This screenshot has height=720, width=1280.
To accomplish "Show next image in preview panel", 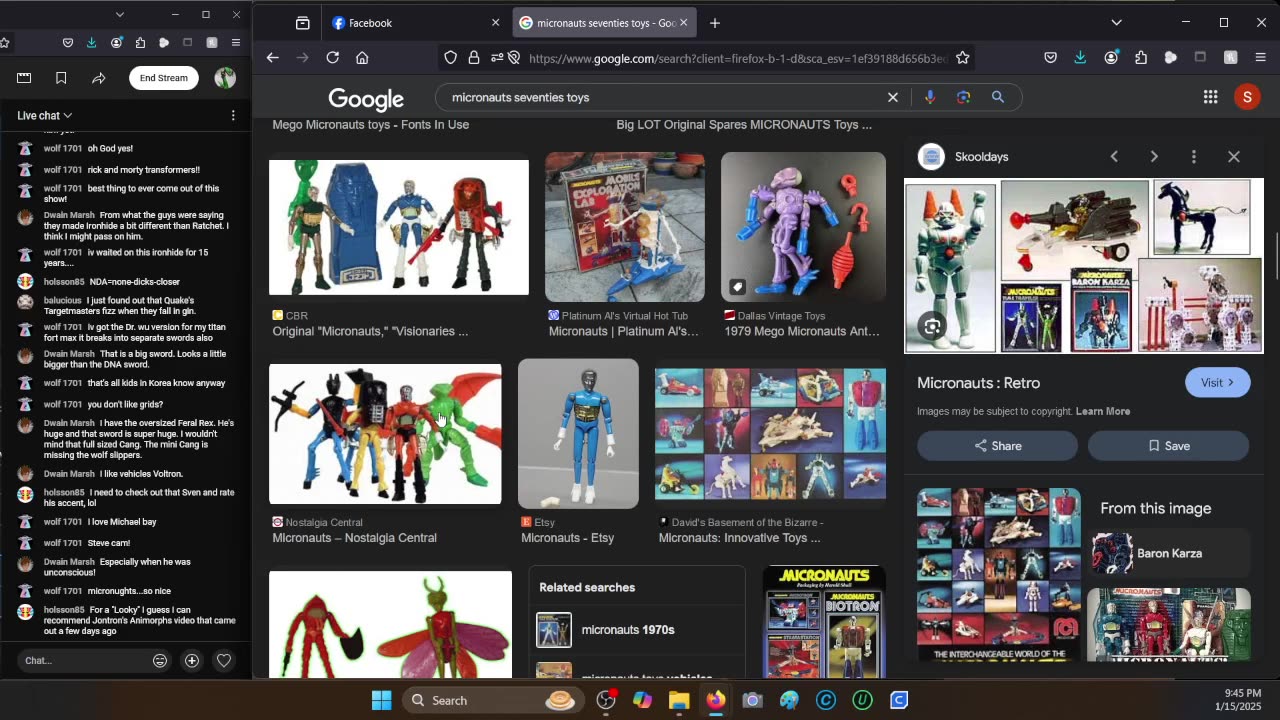I will pyautogui.click(x=1154, y=157).
